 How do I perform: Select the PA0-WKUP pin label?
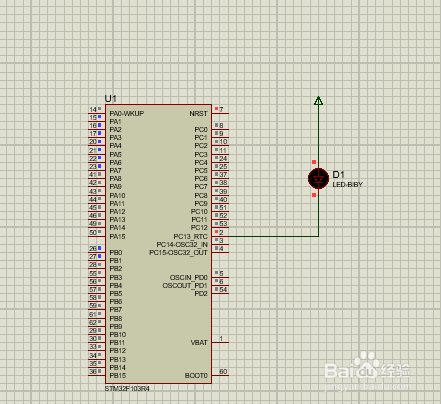(127, 113)
